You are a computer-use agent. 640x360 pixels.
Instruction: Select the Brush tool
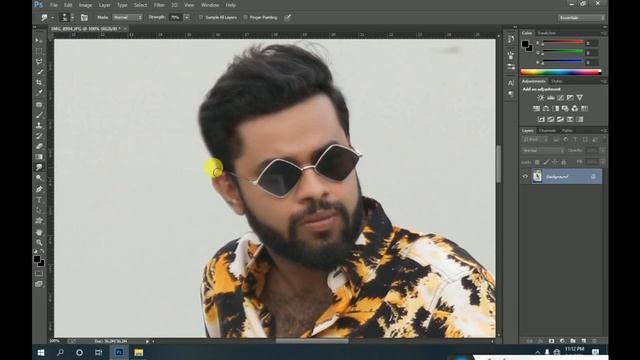click(x=39, y=115)
